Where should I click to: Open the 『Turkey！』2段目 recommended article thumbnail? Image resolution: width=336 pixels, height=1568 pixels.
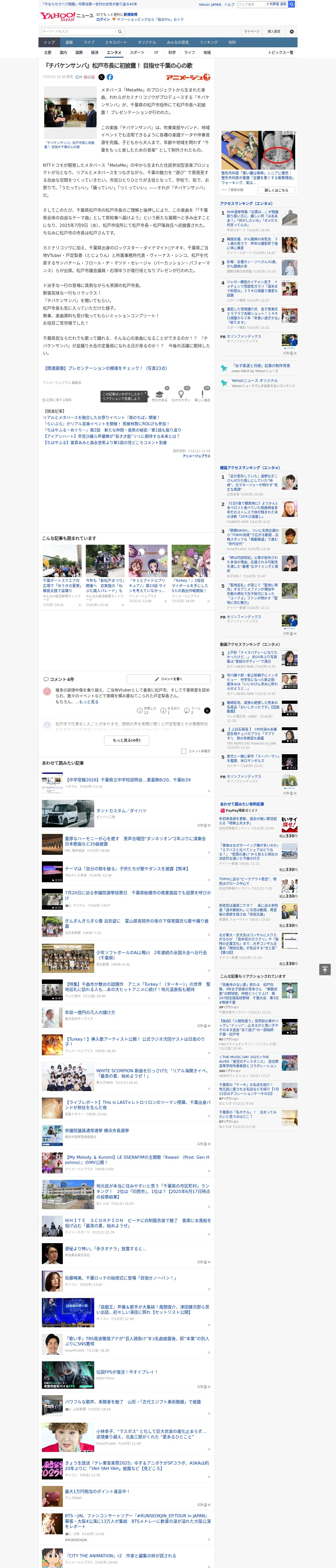191,561
